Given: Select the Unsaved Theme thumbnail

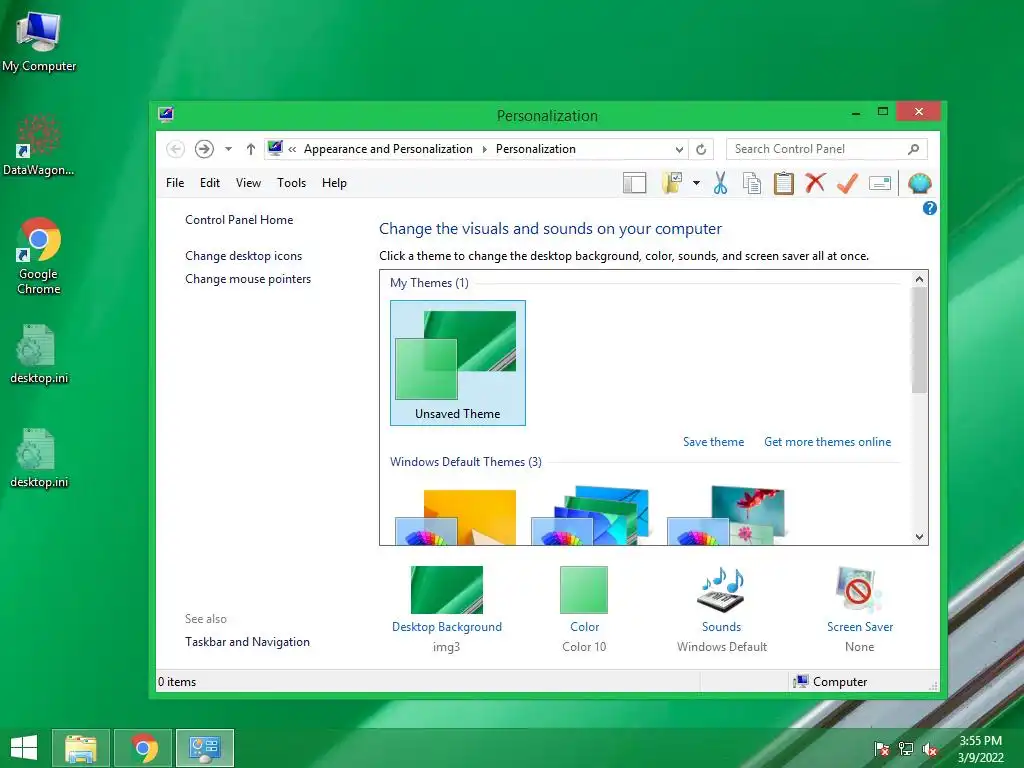Looking at the screenshot, I should pyautogui.click(x=458, y=362).
